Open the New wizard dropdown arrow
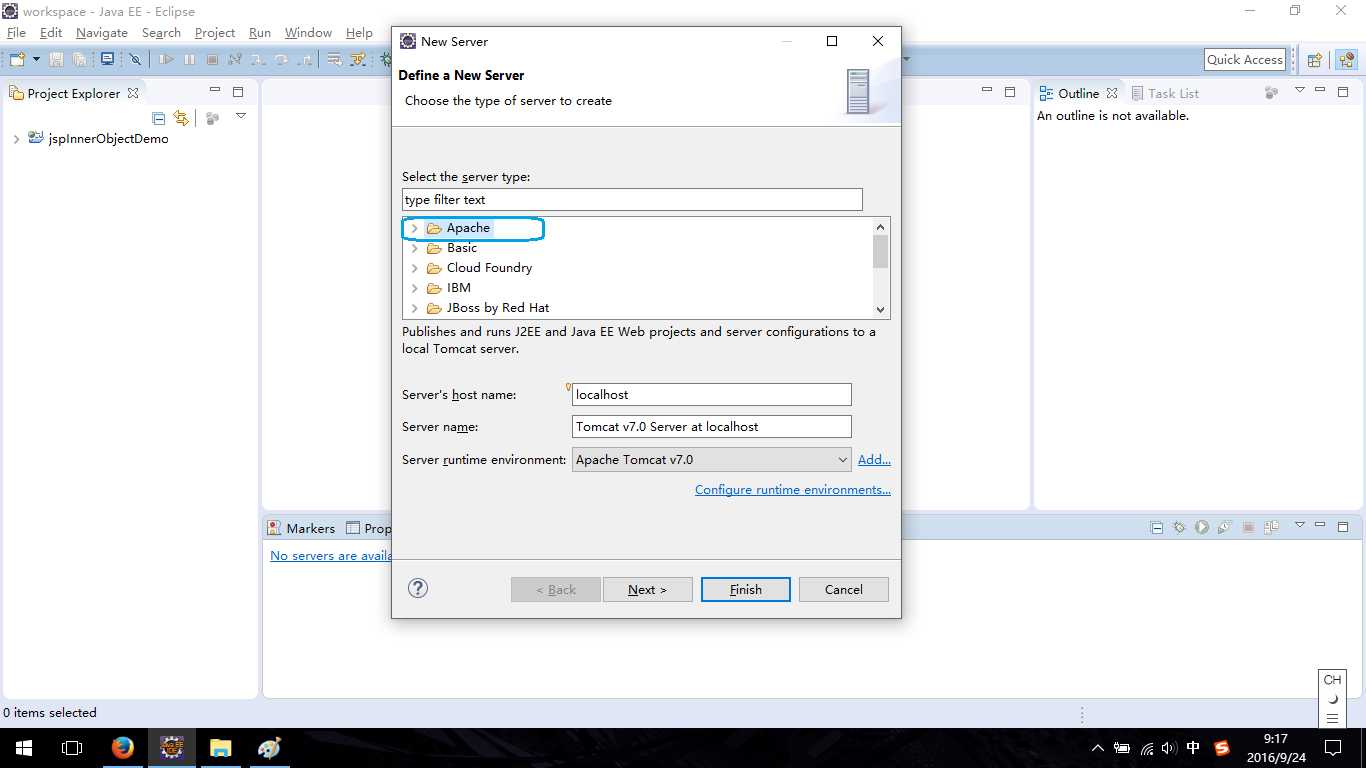 36,60
